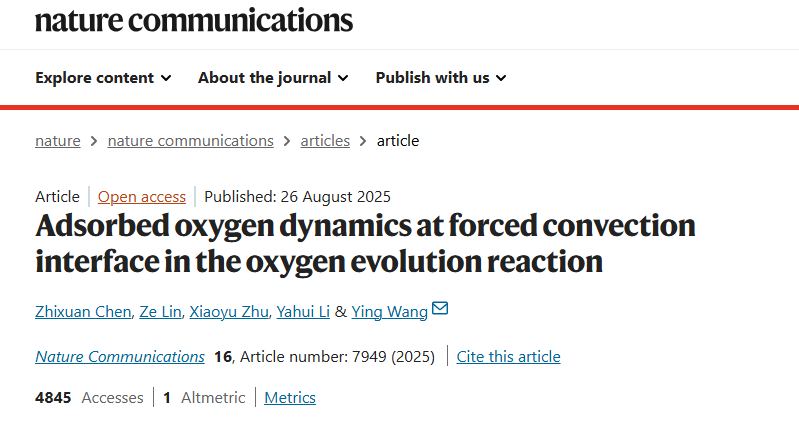
Task: Open the nature communications breadcrumb link
Action: pos(190,141)
